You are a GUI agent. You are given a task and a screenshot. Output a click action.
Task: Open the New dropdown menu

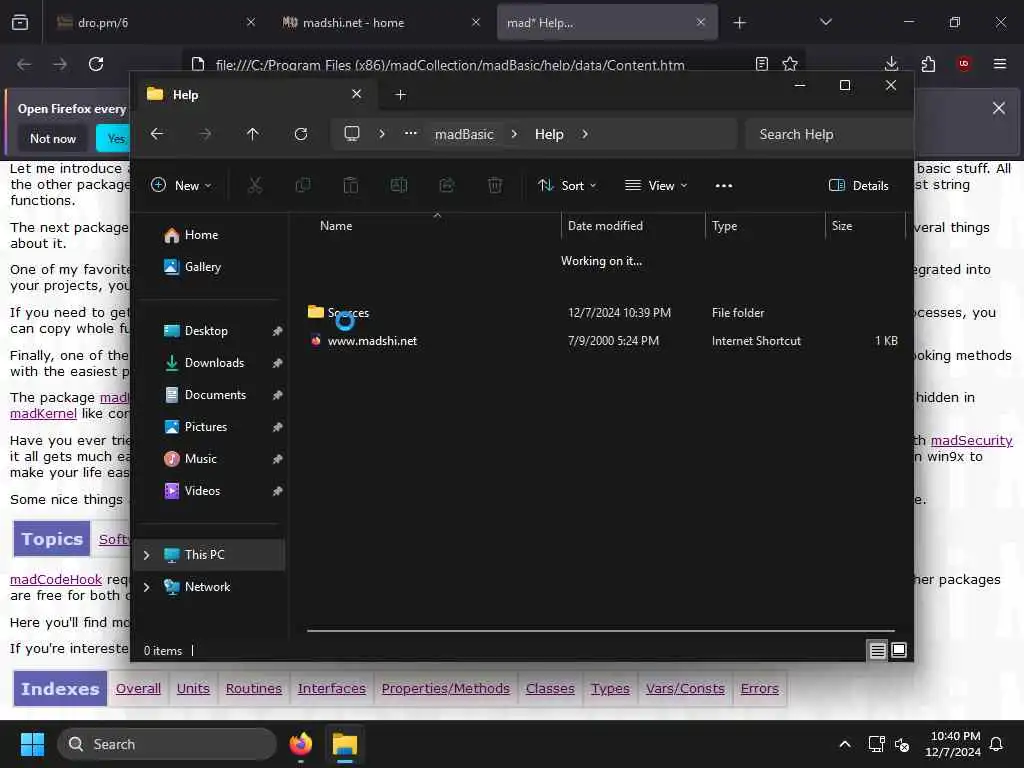(181, 185)
